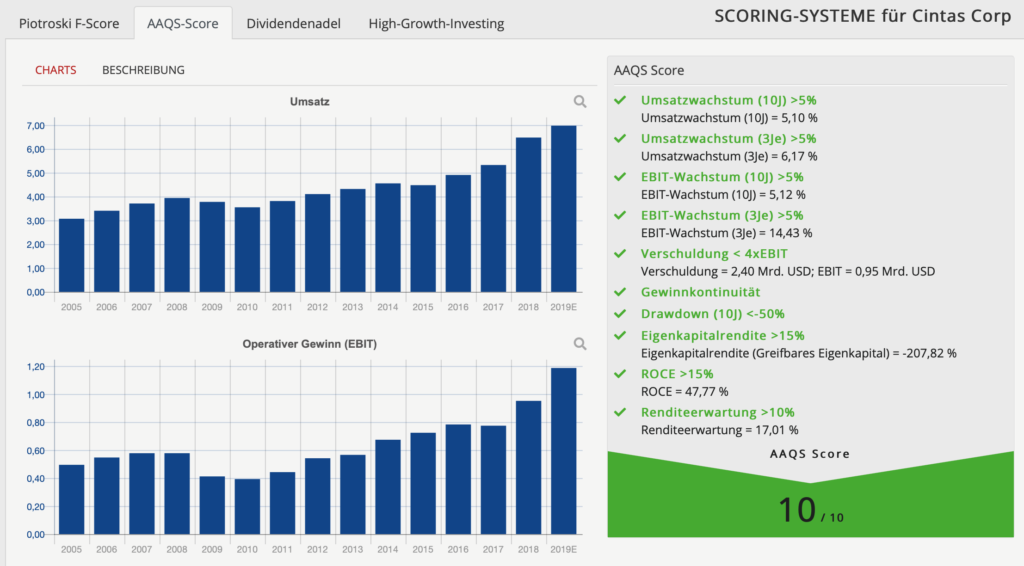This screenshot has height=566, width=1024.
Task: Click the checkmark beside Gewinnkontinuität
Action: click(x=620, y=292)
